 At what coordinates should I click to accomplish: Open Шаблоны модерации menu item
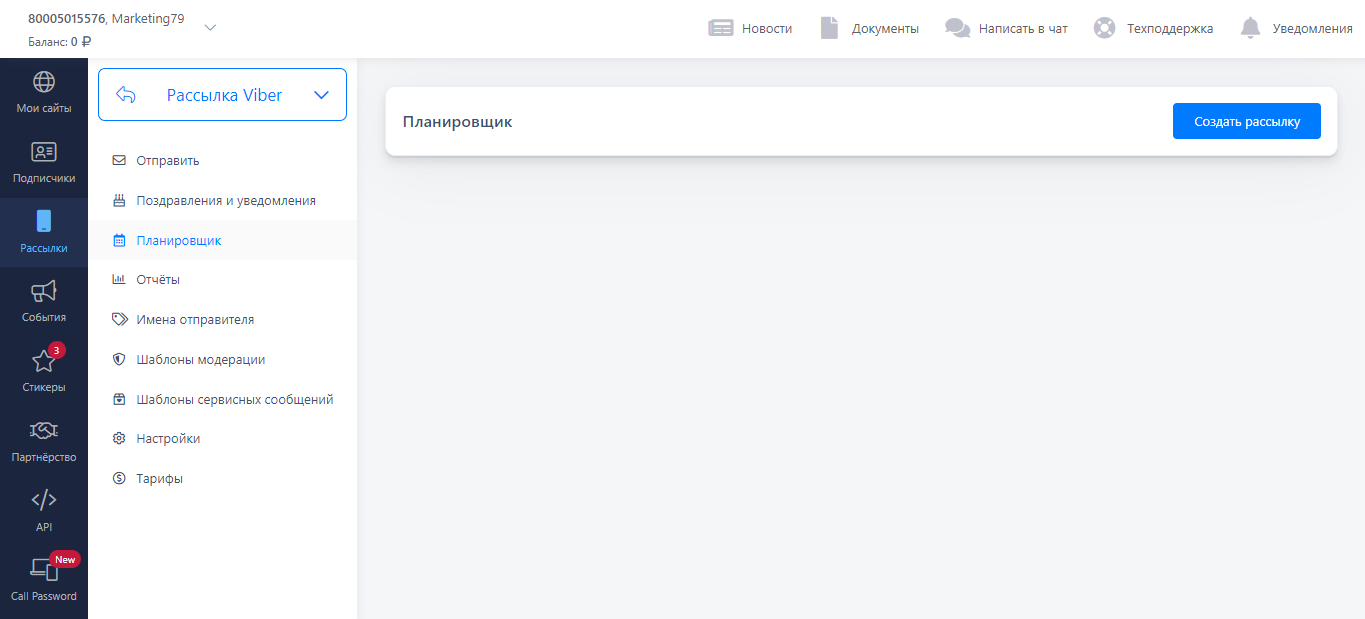coord(201,360)
